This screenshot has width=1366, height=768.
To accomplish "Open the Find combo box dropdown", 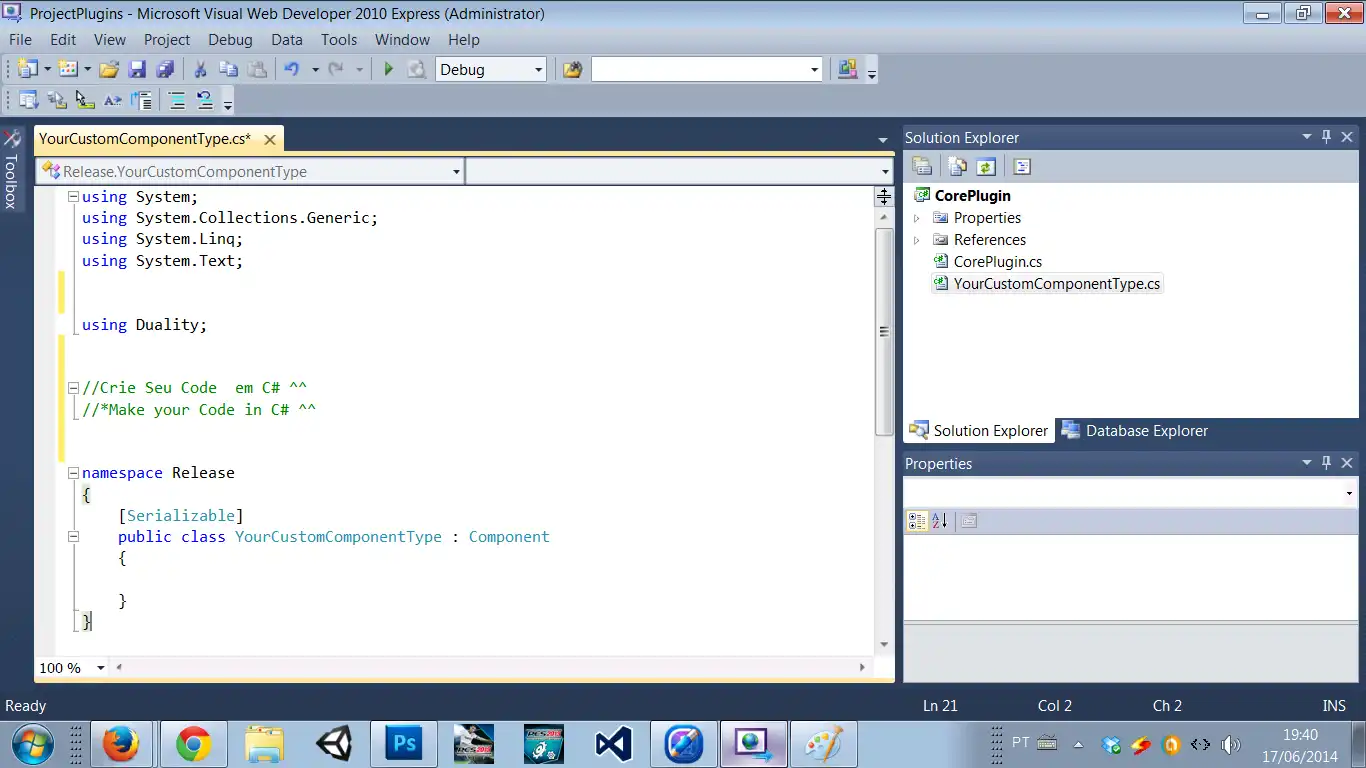I will [814, 70].
